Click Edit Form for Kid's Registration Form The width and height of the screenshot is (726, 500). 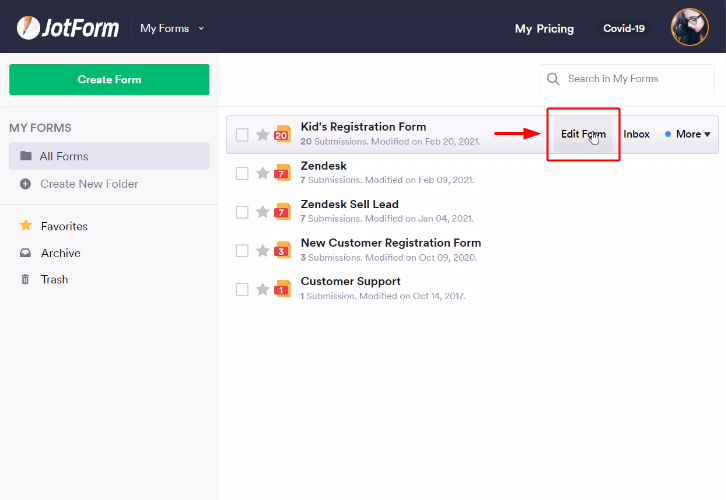click(583, 134)
